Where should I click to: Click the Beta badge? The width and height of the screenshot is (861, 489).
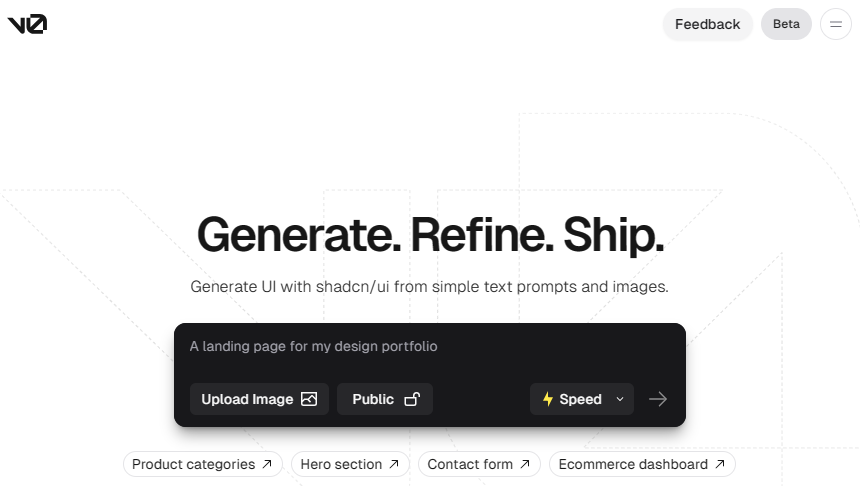point(786,24)
